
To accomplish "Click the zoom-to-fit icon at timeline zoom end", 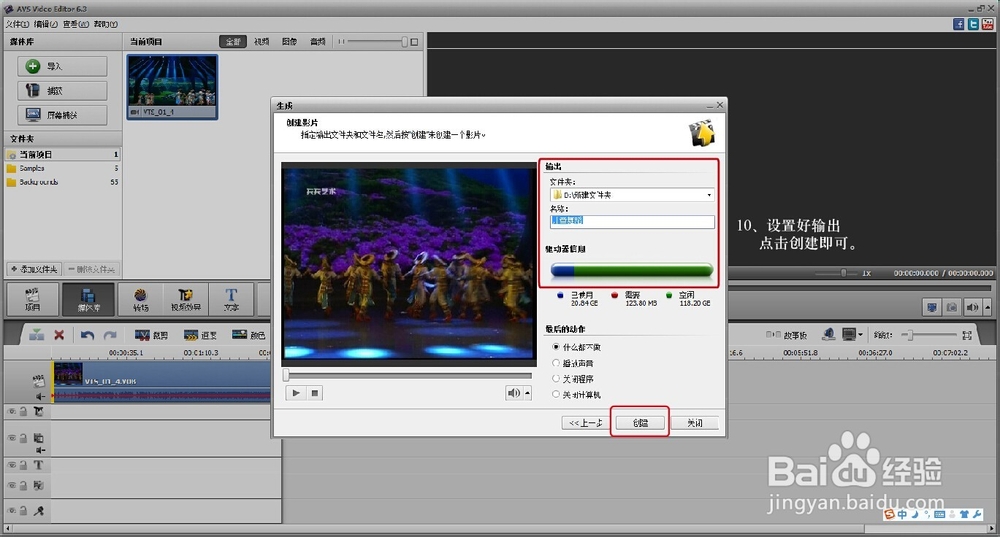I will (x=967, y=335).
